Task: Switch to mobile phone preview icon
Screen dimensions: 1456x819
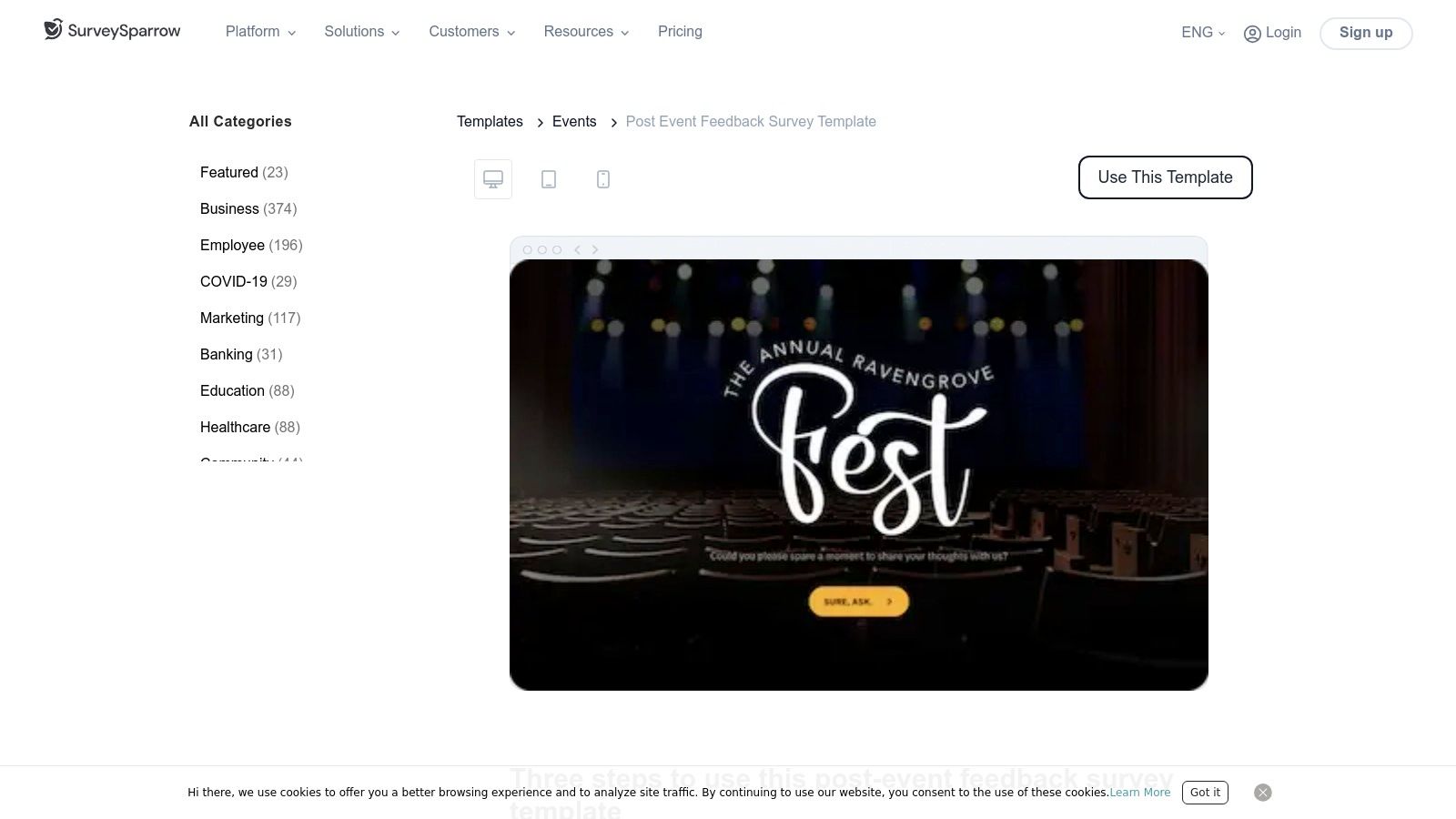Action: (x=603, y=179)
